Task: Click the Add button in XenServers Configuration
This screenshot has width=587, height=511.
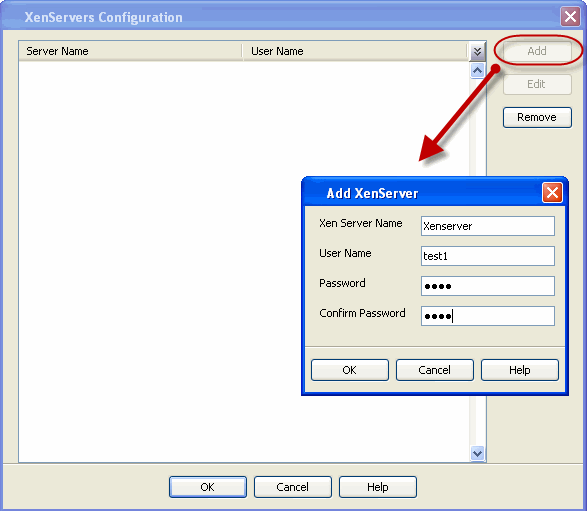Action: coord(537,51)
